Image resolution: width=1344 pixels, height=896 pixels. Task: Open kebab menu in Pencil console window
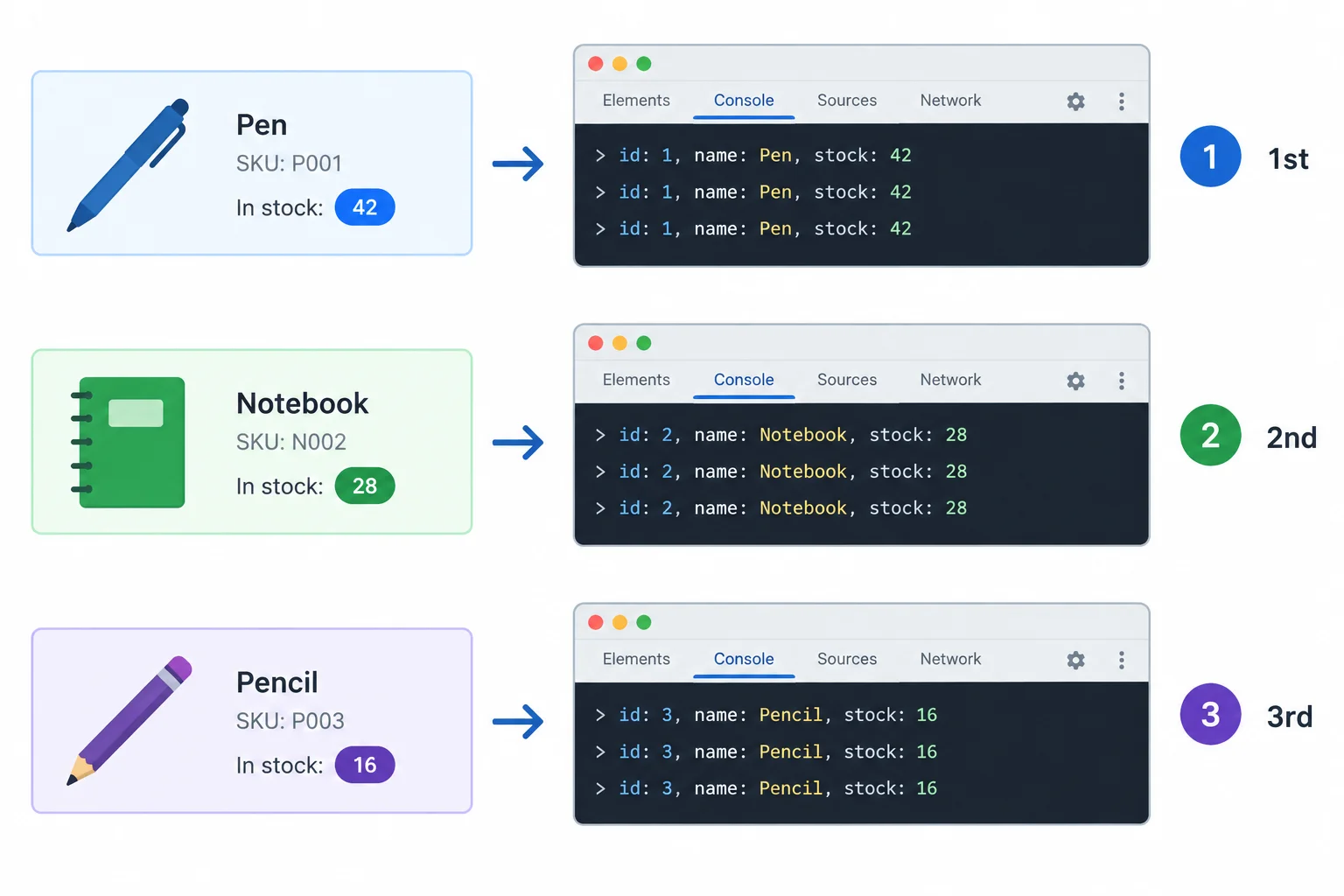pyautogui.click(x=1121, y=660)
